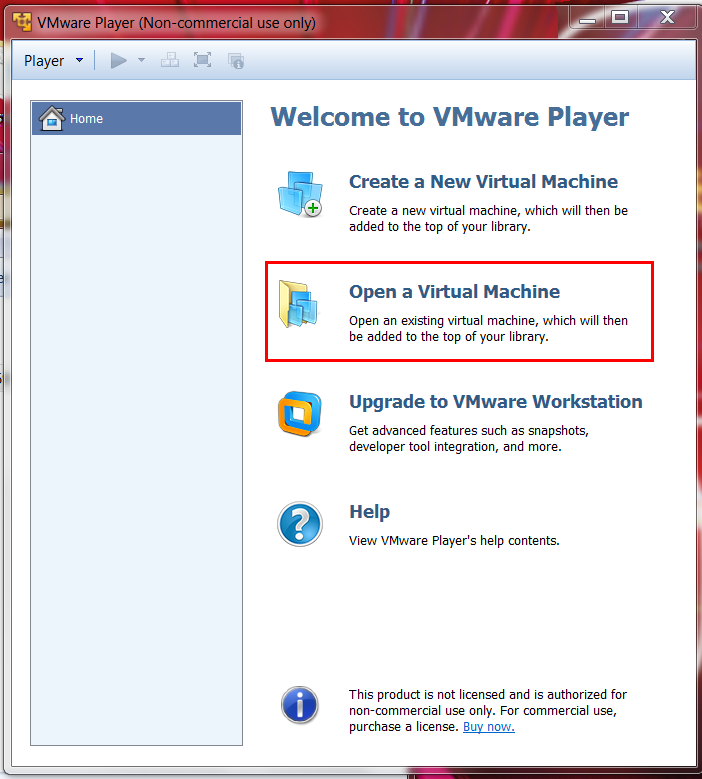Screen dimensions: 702x779
Task: Click the Help heading
Action: (370, 512)
